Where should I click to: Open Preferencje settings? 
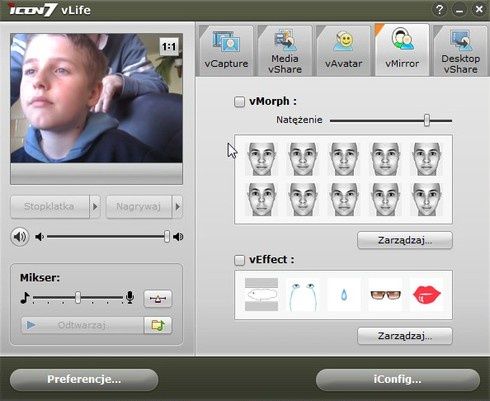click(x=84, y=379)
